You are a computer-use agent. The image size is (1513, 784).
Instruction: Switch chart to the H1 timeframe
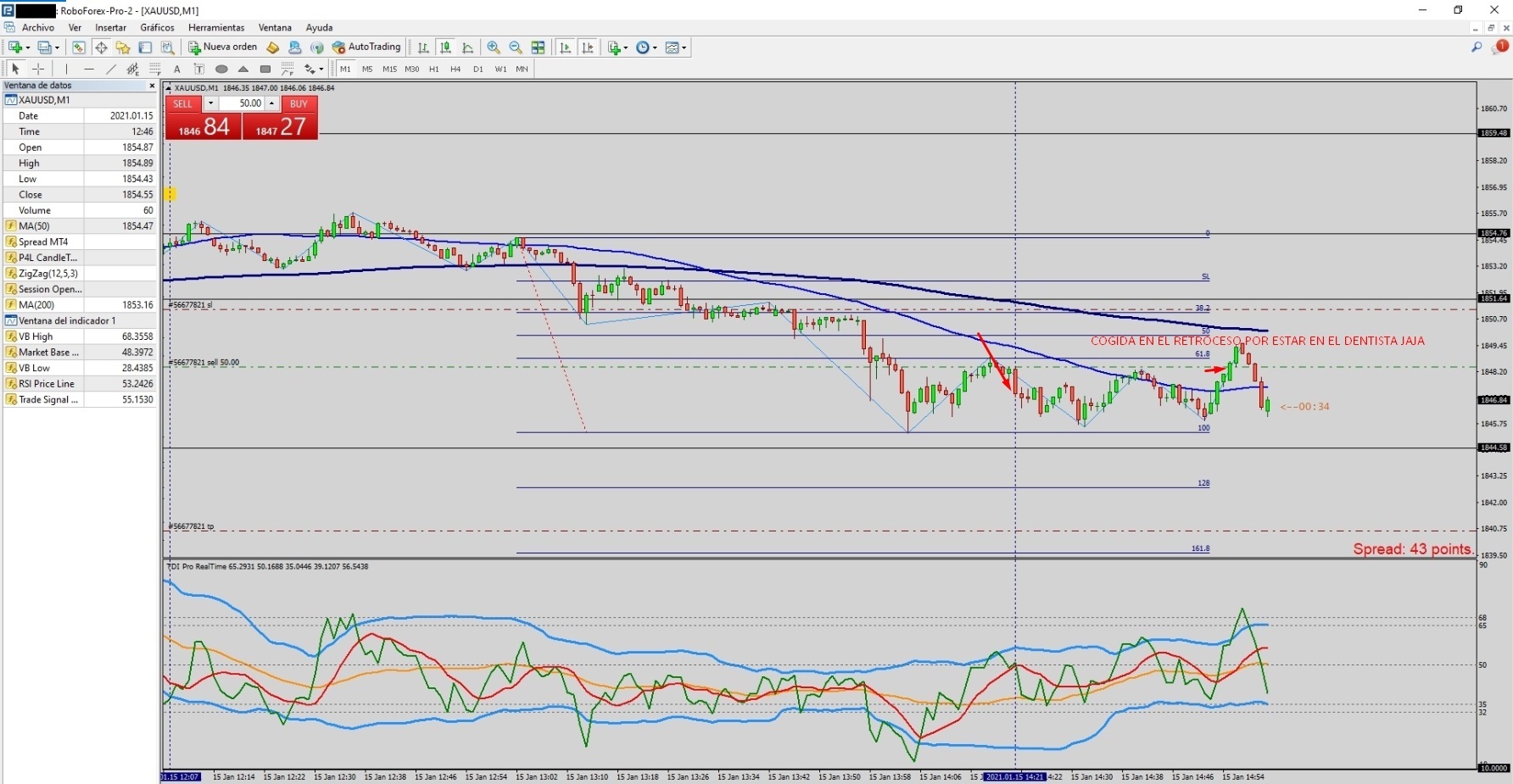(x=434, y=69)
